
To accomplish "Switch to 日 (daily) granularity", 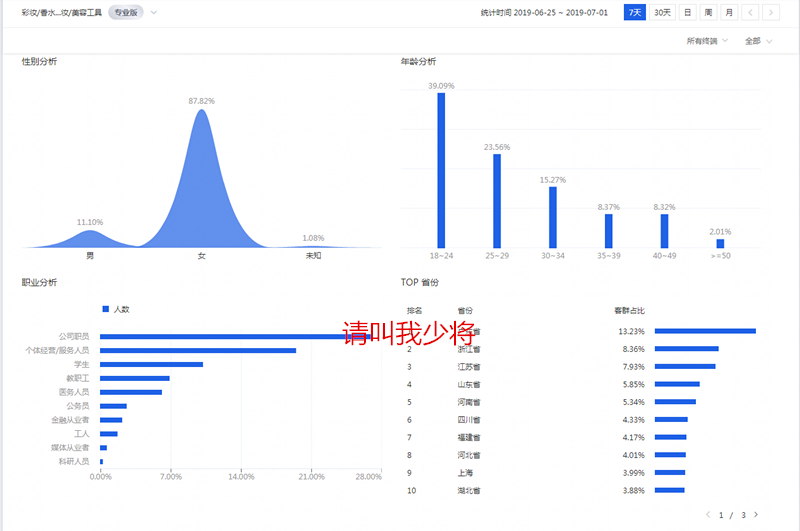I will point(687,12).
